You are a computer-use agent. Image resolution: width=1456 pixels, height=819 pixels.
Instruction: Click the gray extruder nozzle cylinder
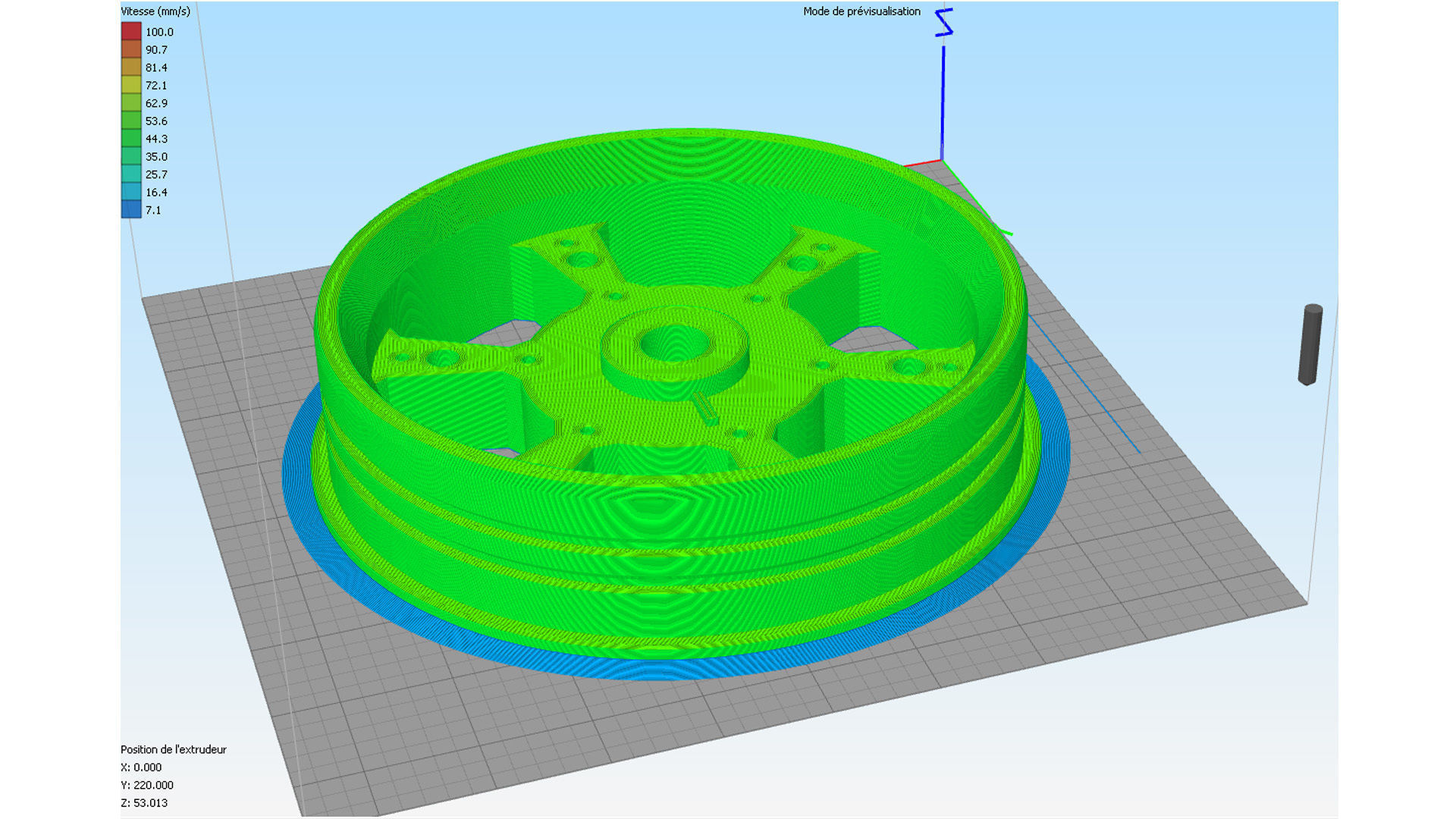pos(1310,344)
